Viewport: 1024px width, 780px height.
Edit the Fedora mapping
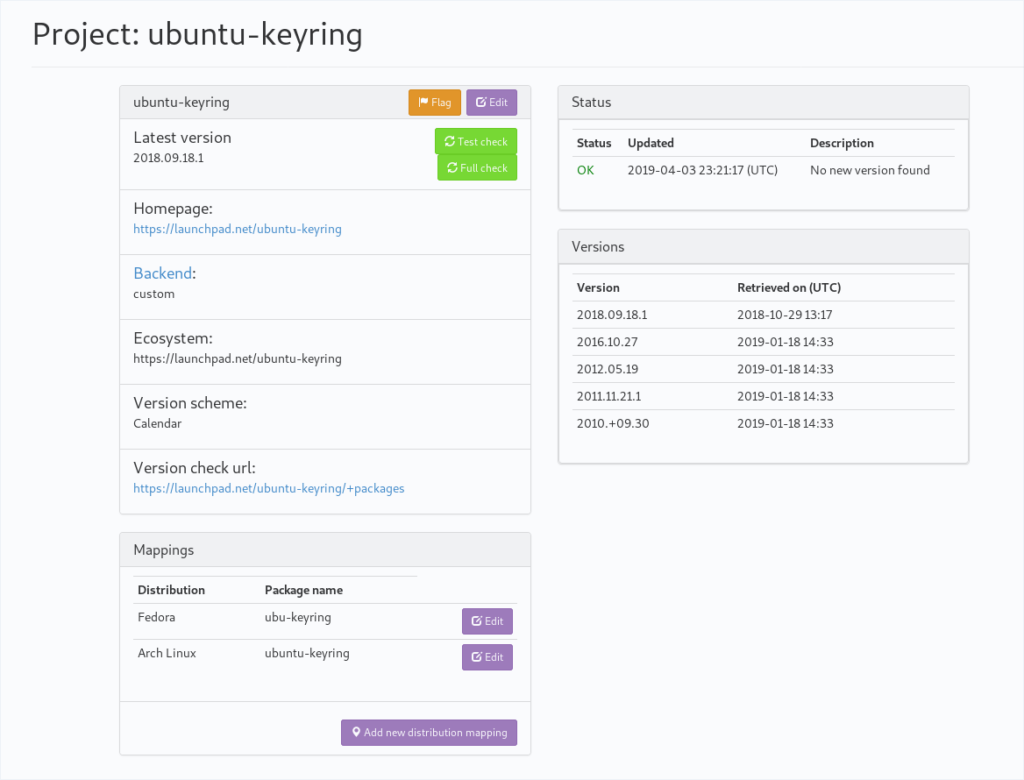pos(487,621)
